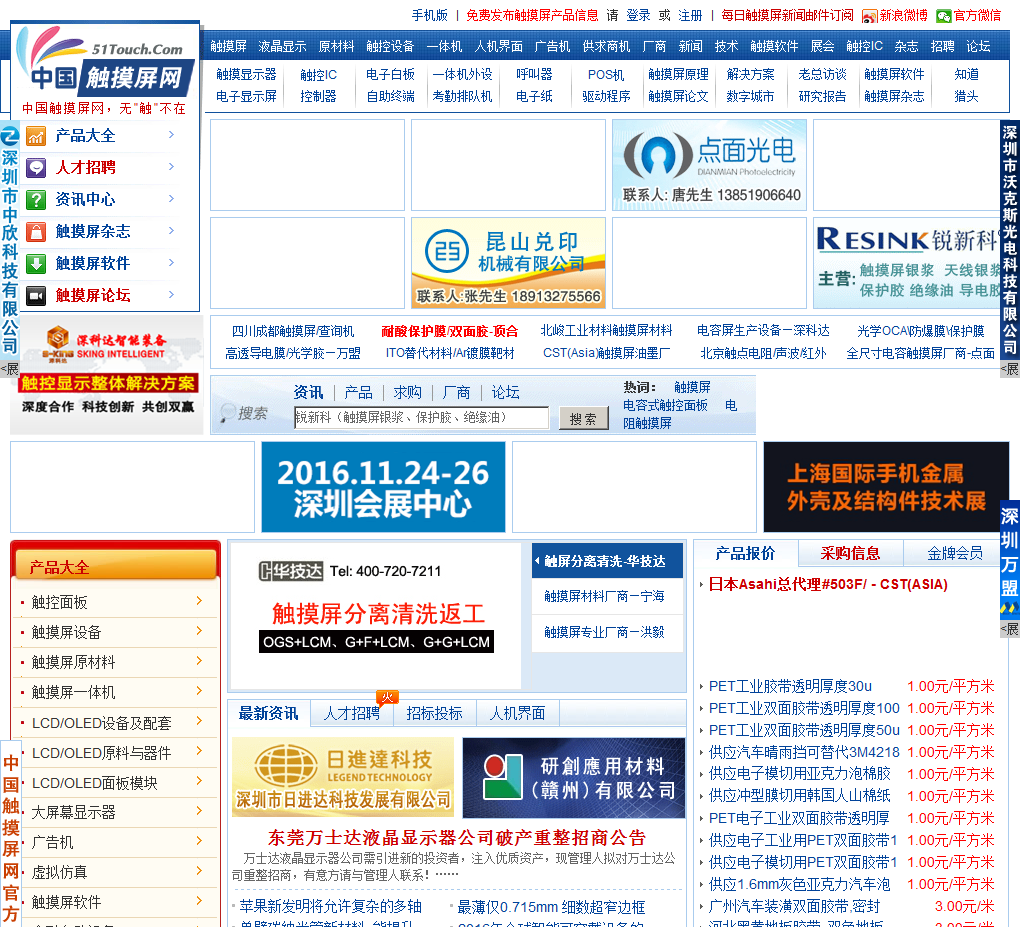Open PET工业胶带透明厚度30u product listing
This screenshot has width=1020, height=927.
pyautogui.click(x=790, y=686)
